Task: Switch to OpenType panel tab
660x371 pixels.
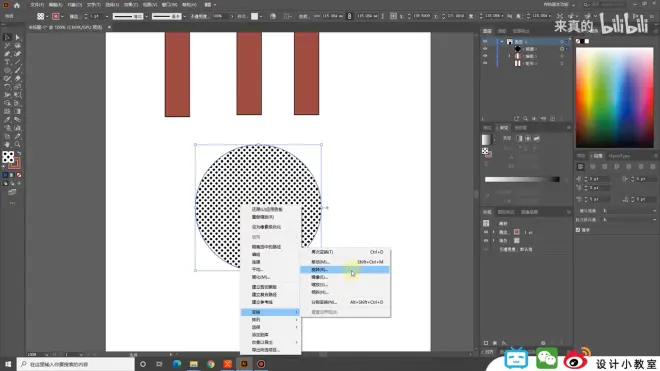Action: tap(619, 156)
